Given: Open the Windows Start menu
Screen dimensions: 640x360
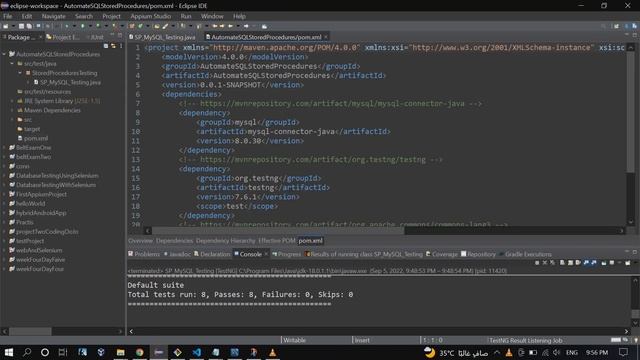Looking at the screenshot, I should click(x=9, y=352).
